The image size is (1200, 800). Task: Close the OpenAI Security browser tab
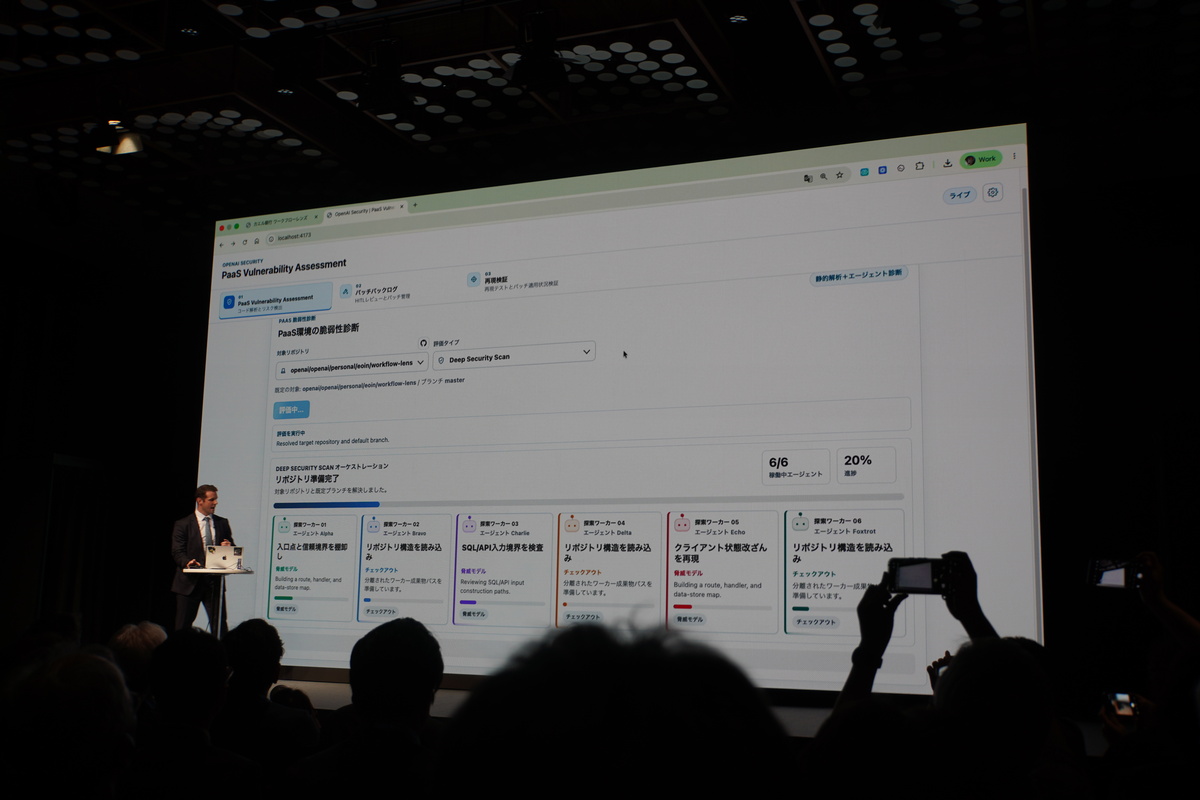coord(400,207)
